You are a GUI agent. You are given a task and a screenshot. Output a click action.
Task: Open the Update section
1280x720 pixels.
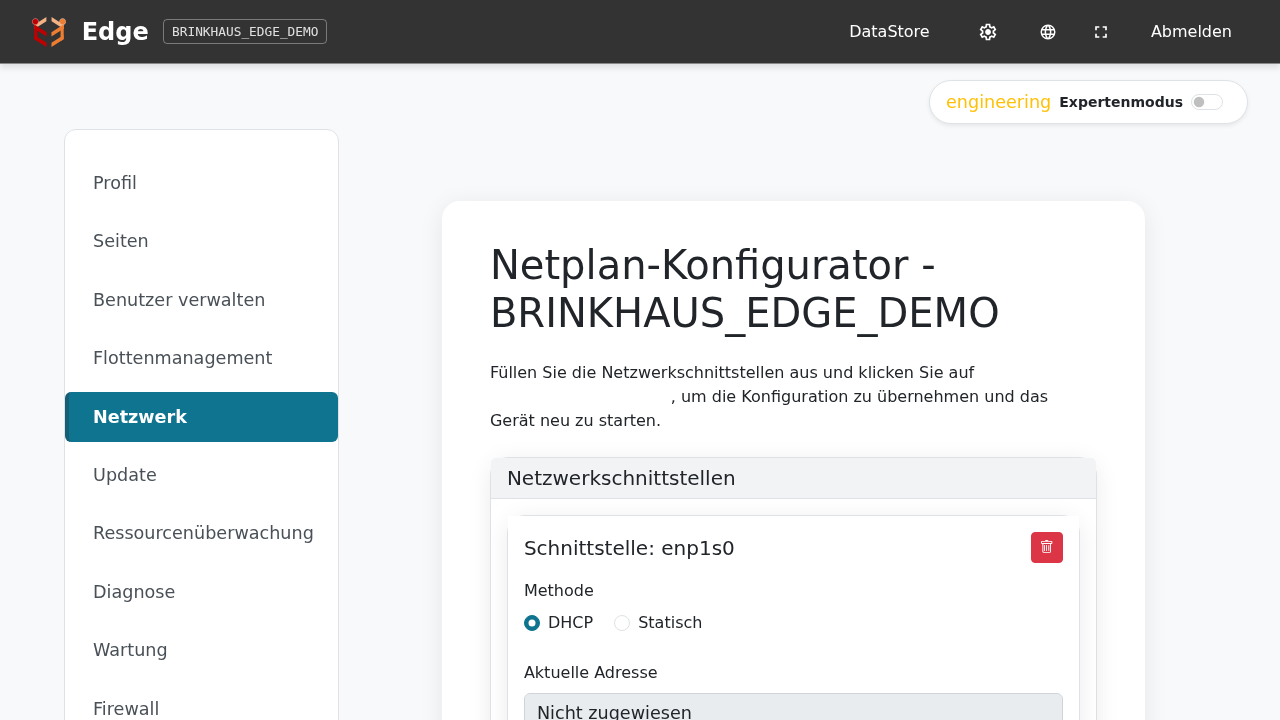(x=202, y=475)
